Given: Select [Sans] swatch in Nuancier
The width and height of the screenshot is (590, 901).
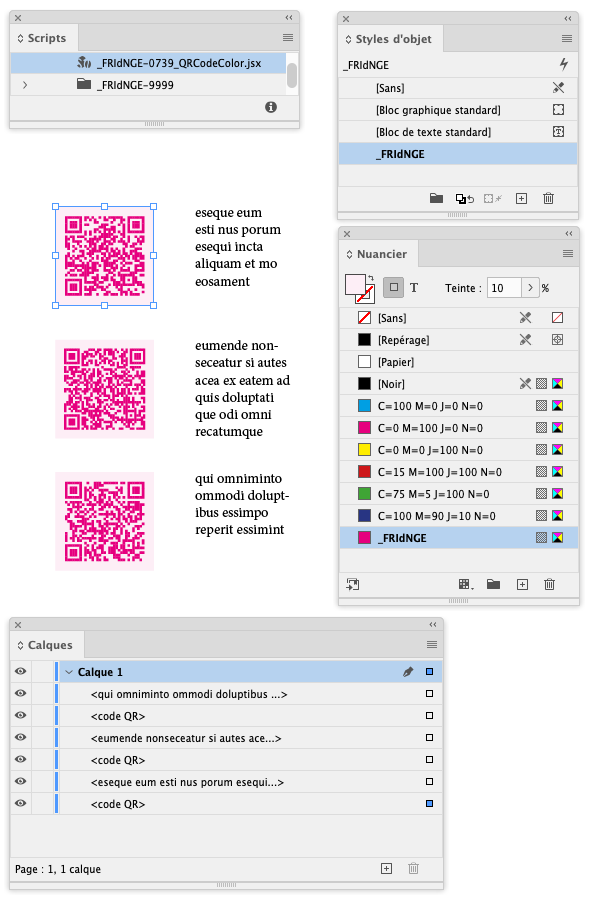Looking at the screenshot, I should point(458,318).
